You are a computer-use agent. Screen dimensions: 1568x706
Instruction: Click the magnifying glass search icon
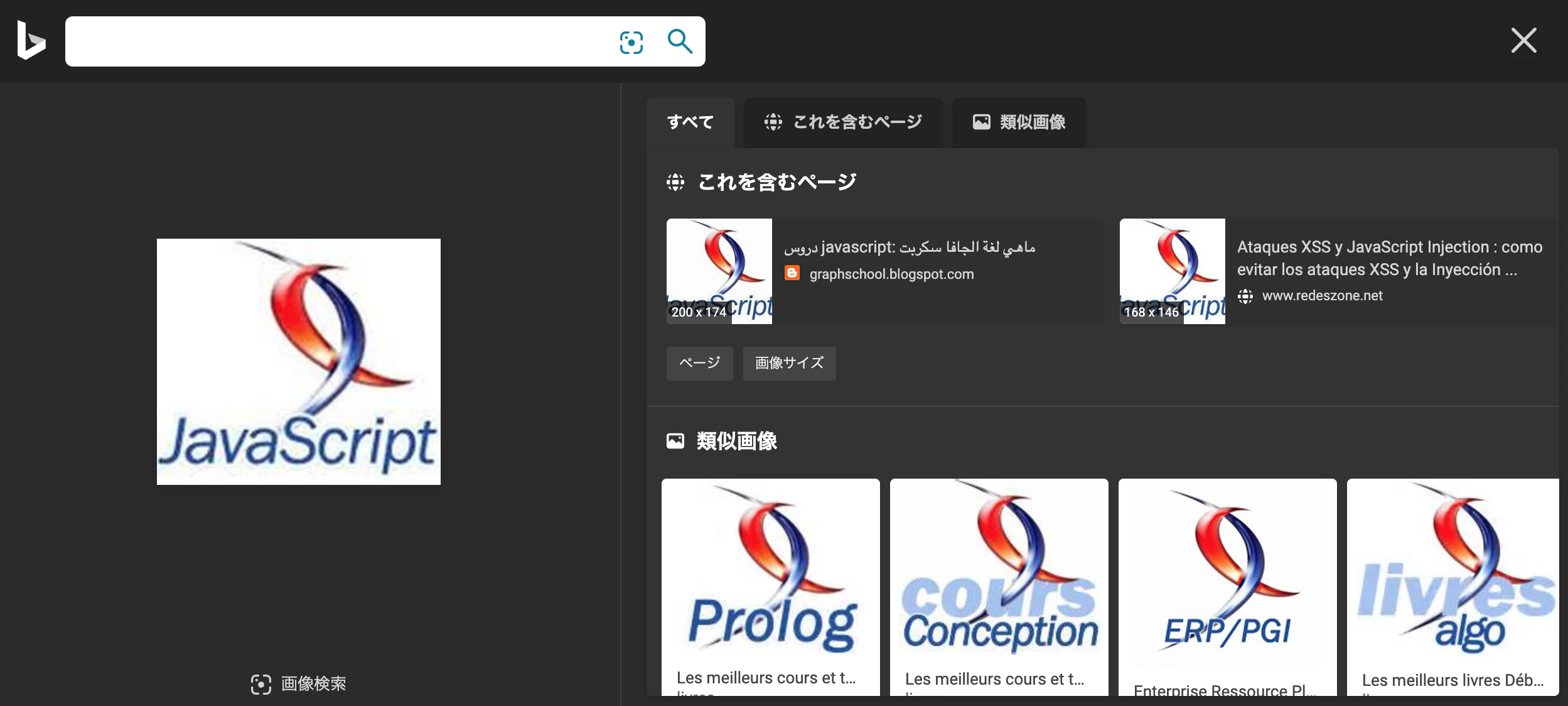(680, 42)
